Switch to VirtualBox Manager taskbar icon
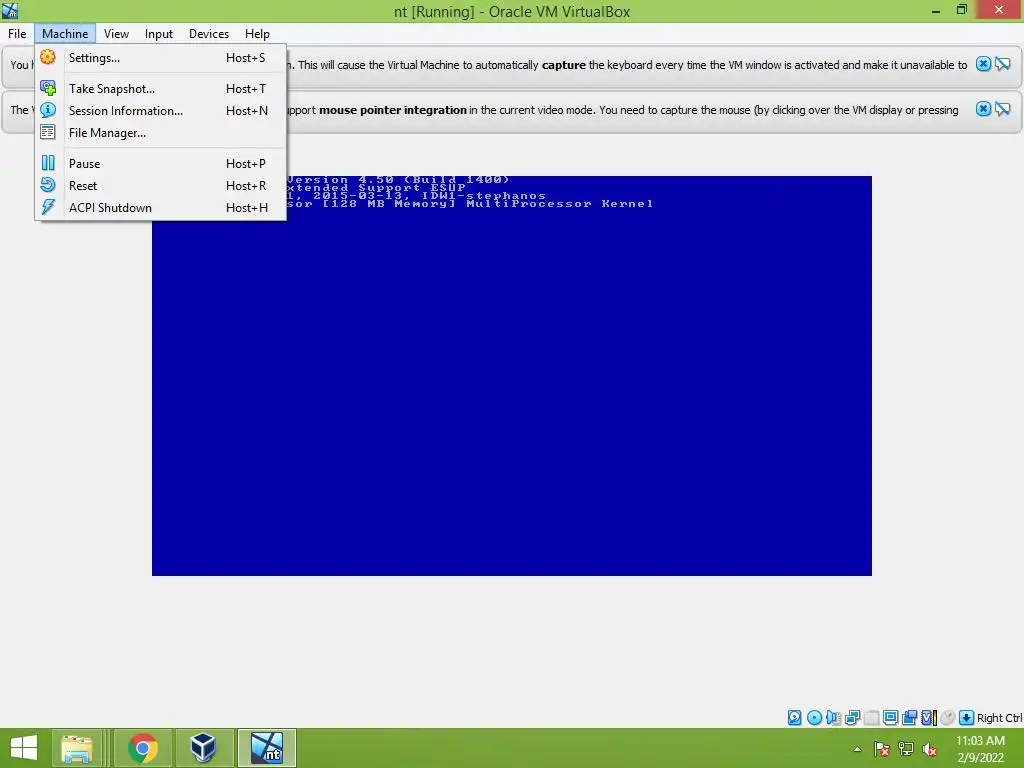 click(203, 748)
